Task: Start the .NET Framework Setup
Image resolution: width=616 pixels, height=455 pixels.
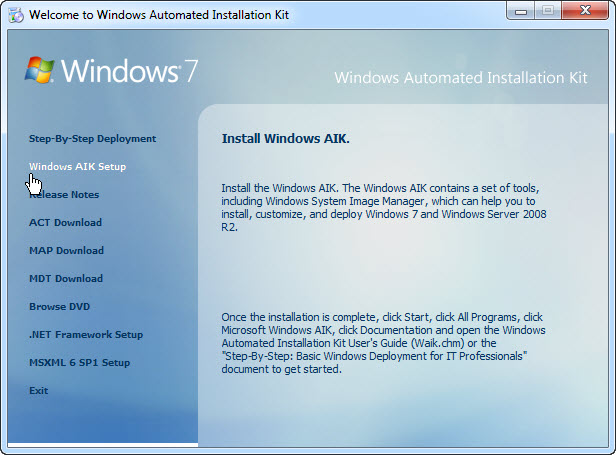Action: pos(86,334)
